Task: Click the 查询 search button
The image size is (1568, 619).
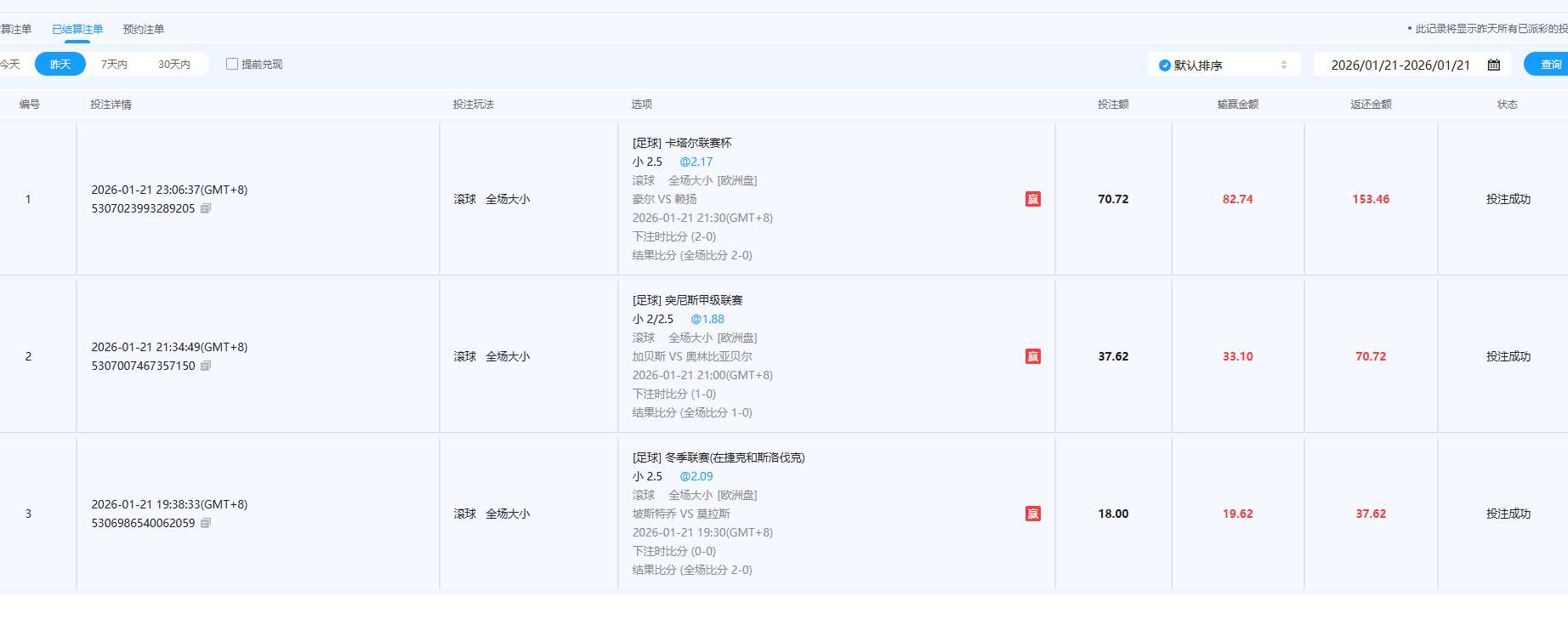Action: (x=1548, y=64)
